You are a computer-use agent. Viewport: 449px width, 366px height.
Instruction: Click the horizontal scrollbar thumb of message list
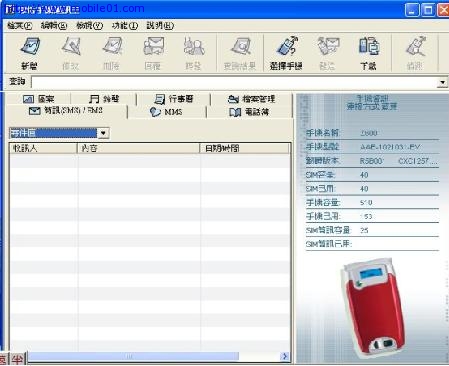(x=133, y=356)
